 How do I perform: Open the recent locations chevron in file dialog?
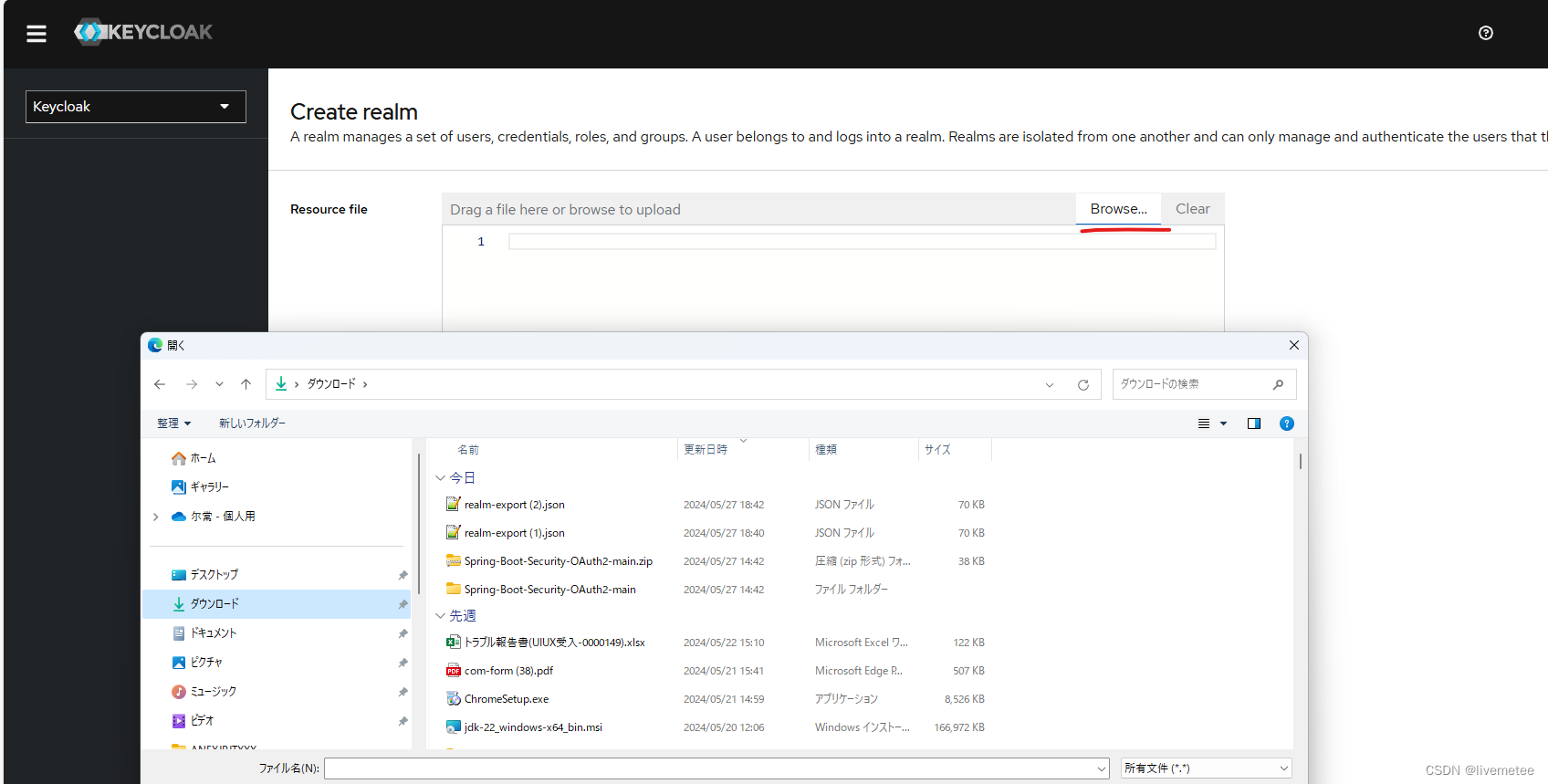coord(219,384)
